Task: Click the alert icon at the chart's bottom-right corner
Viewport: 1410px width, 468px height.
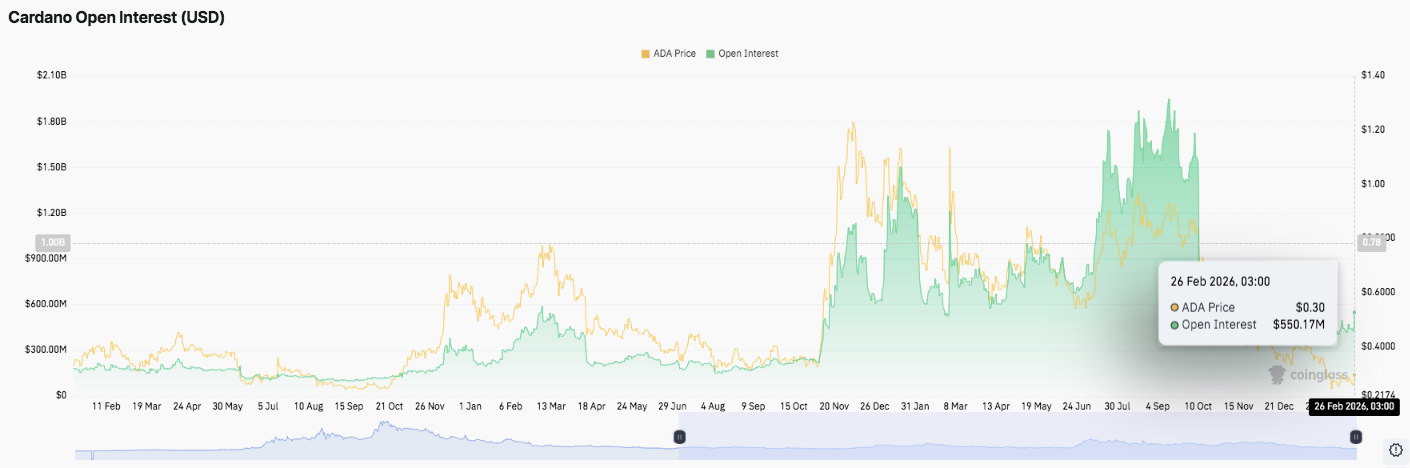Action: (1396, 450)
